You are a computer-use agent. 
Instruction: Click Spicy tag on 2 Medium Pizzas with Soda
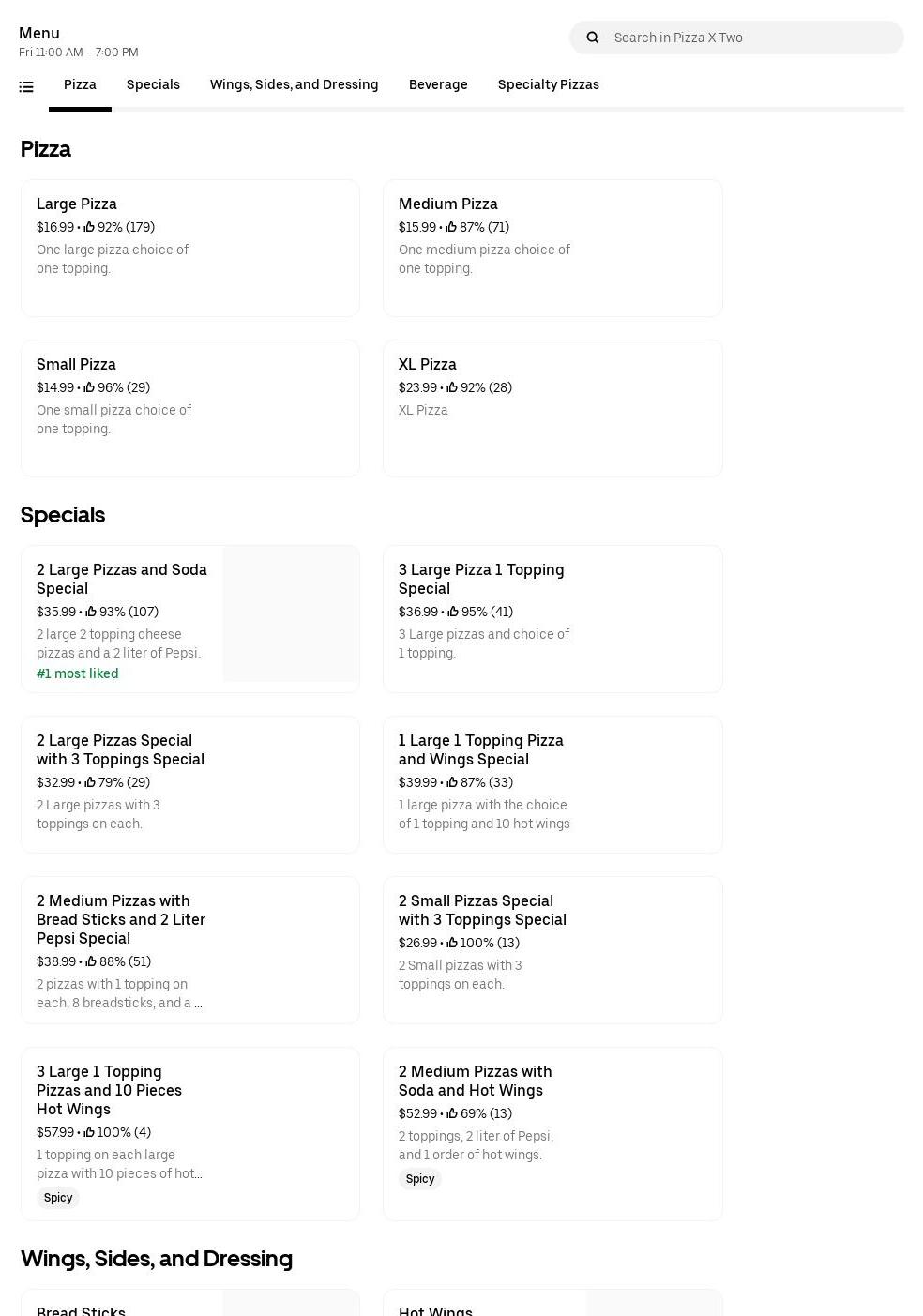point(419,1179)
